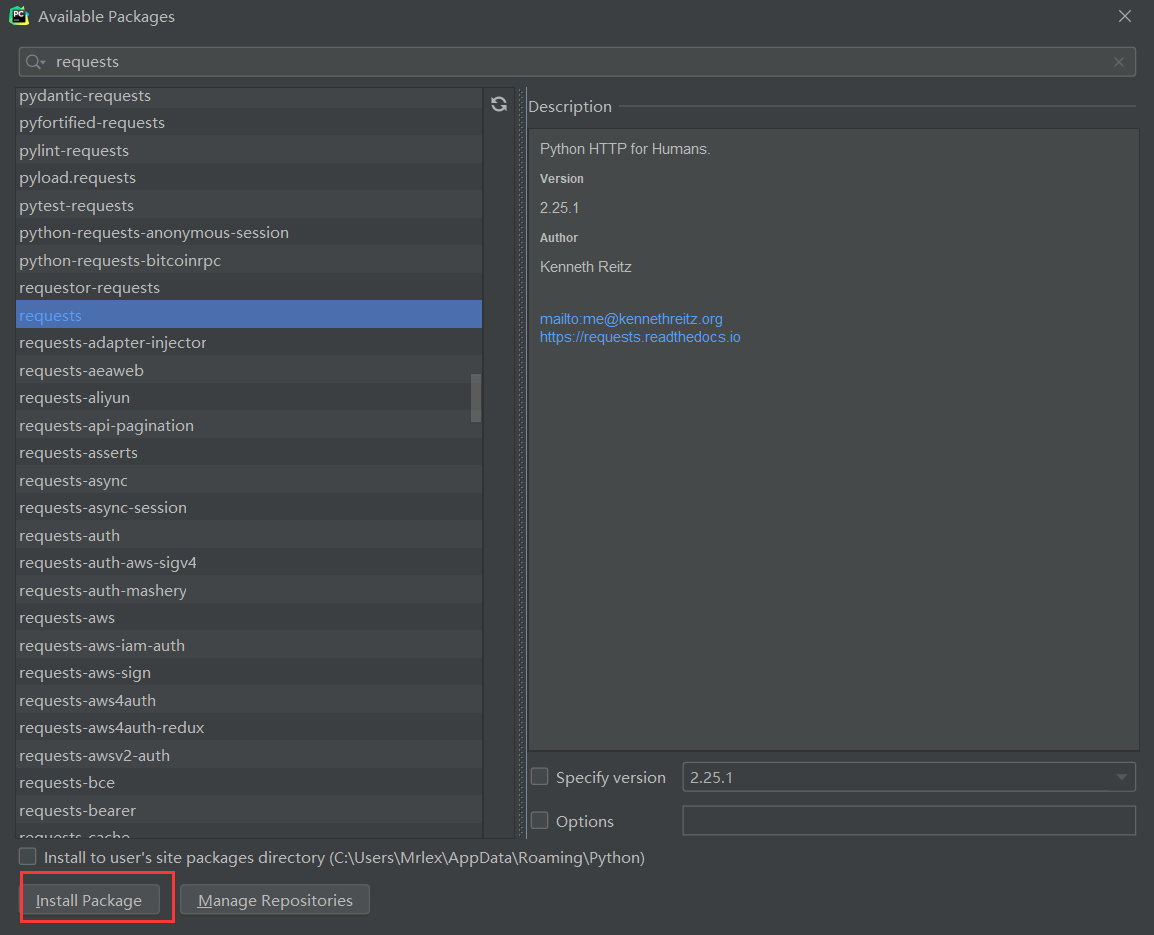The height and width of the screenshot is (935, 1154).
Task: Select requests-aws-iam-auth package
Action: (249, 646)
